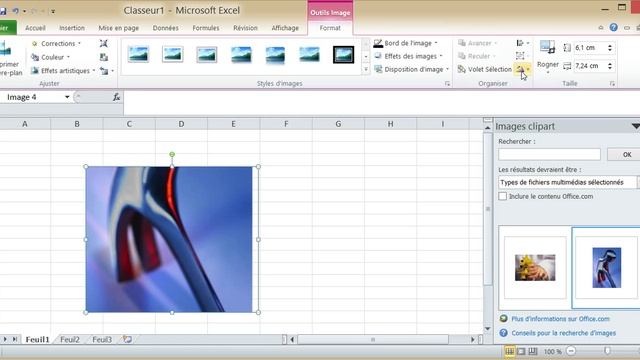Click the shape width icon
640x360 pixels.
click(x=567, y=66)
